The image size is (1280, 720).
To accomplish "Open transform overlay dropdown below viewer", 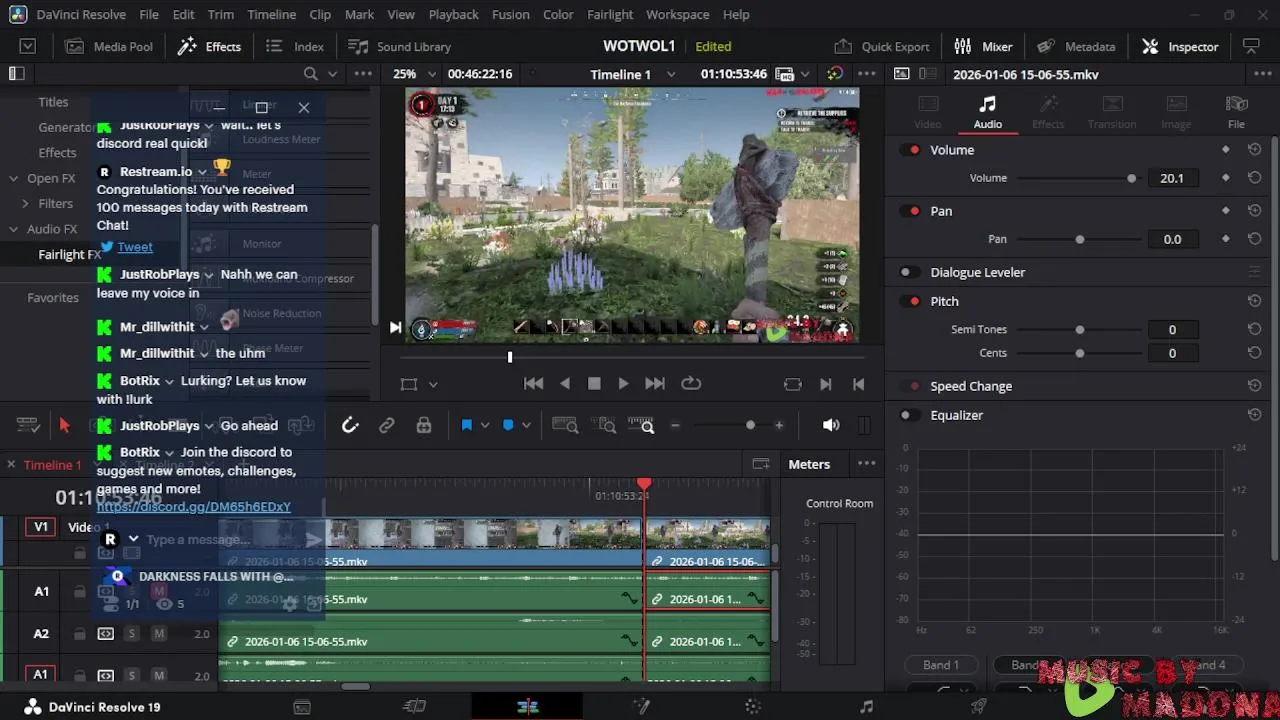I will click(433, 384).
